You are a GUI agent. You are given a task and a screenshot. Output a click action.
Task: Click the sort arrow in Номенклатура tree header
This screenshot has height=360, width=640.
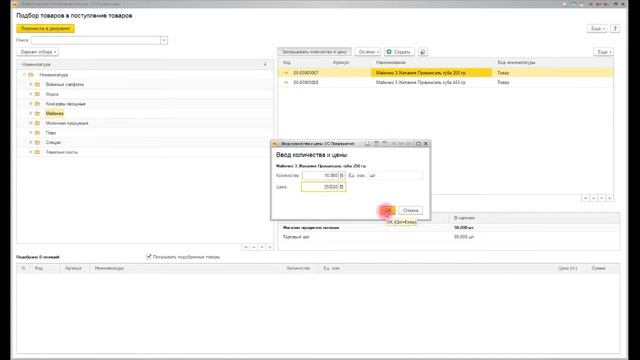pos(265,64)
